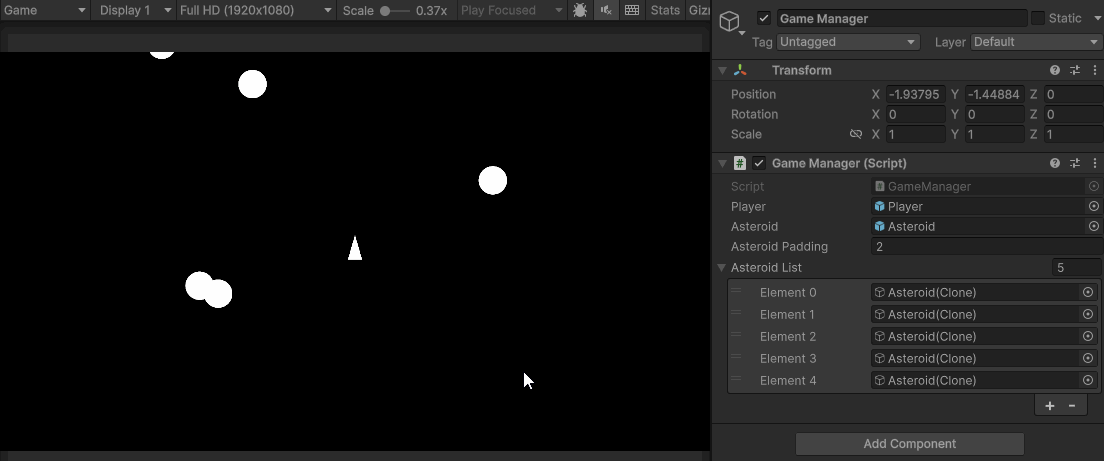Click the Asteroid Padding label
This screenshot has width=1104, height=461.
click(x=779, y=247)
